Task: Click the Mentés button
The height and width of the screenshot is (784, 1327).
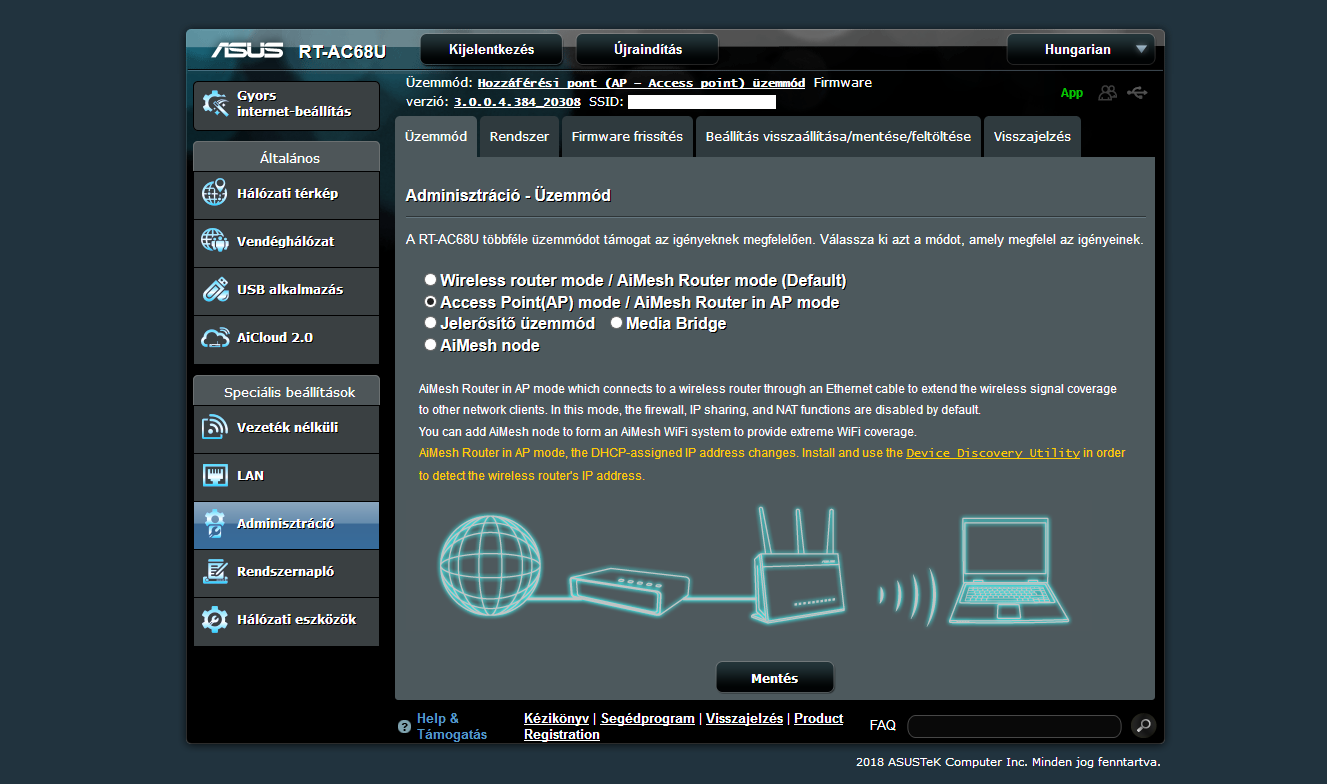Action: click(x=775, y=678)
